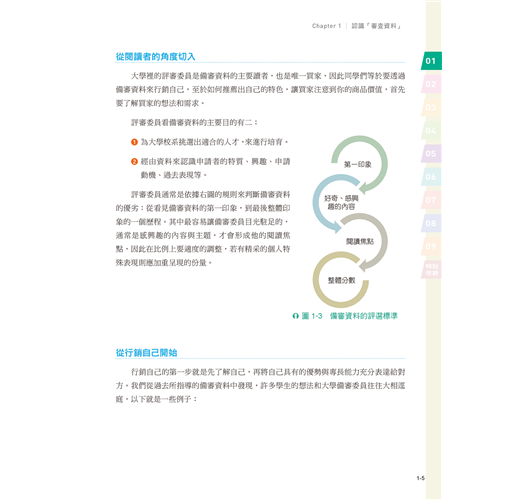Select chapter tab 01
This screenshot has height=500, width=520.
431,61
